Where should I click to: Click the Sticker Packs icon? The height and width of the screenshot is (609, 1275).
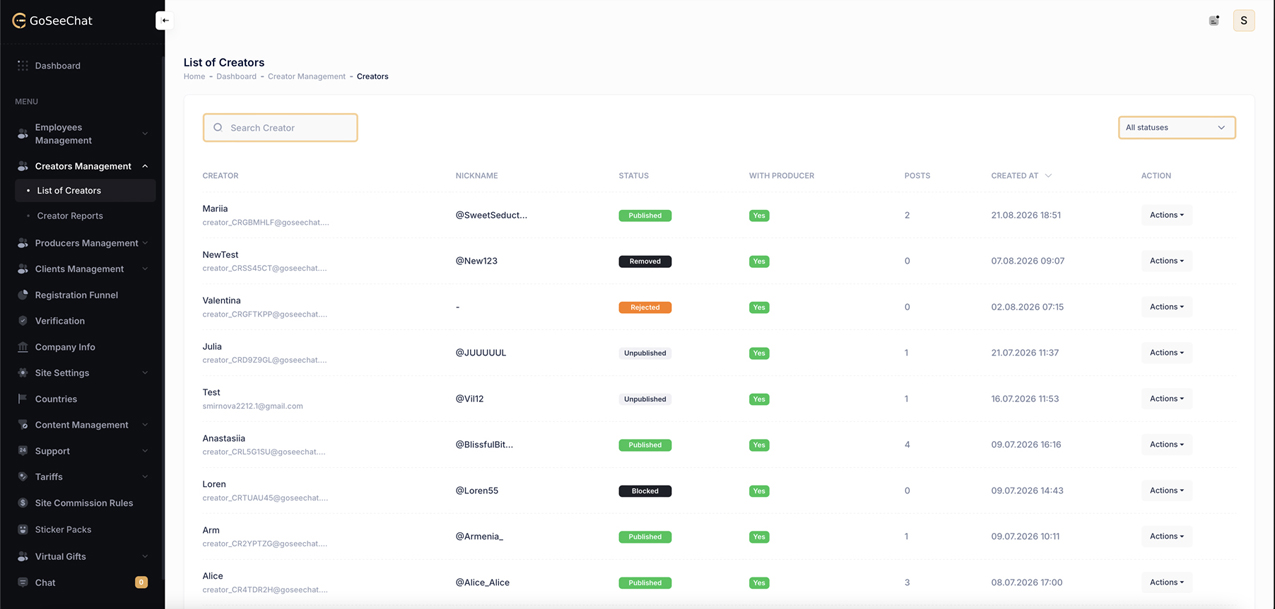coord(23,529)
